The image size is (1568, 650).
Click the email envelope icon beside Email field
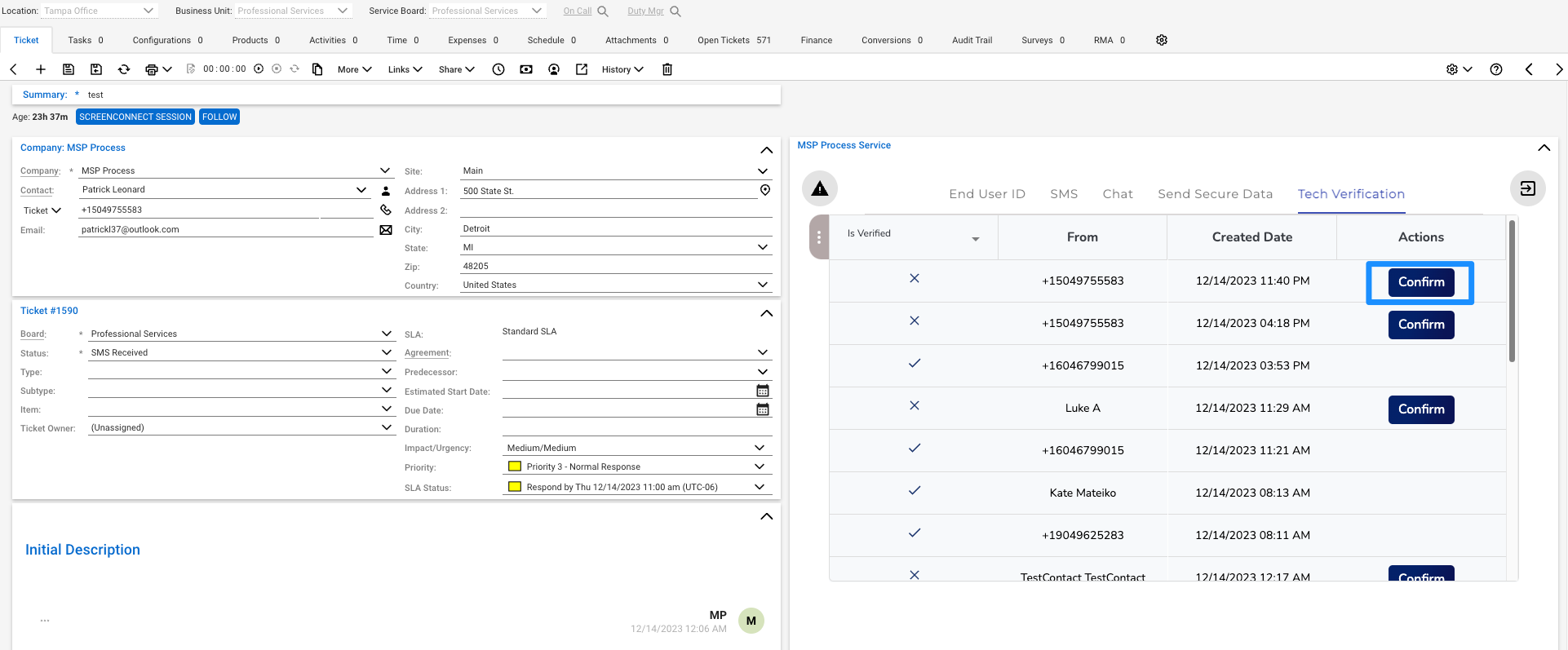point(386,230)
